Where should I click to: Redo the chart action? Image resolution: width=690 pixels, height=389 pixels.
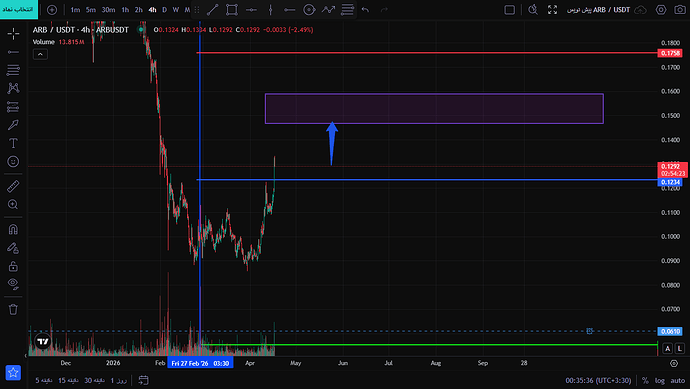coord(384,10)
